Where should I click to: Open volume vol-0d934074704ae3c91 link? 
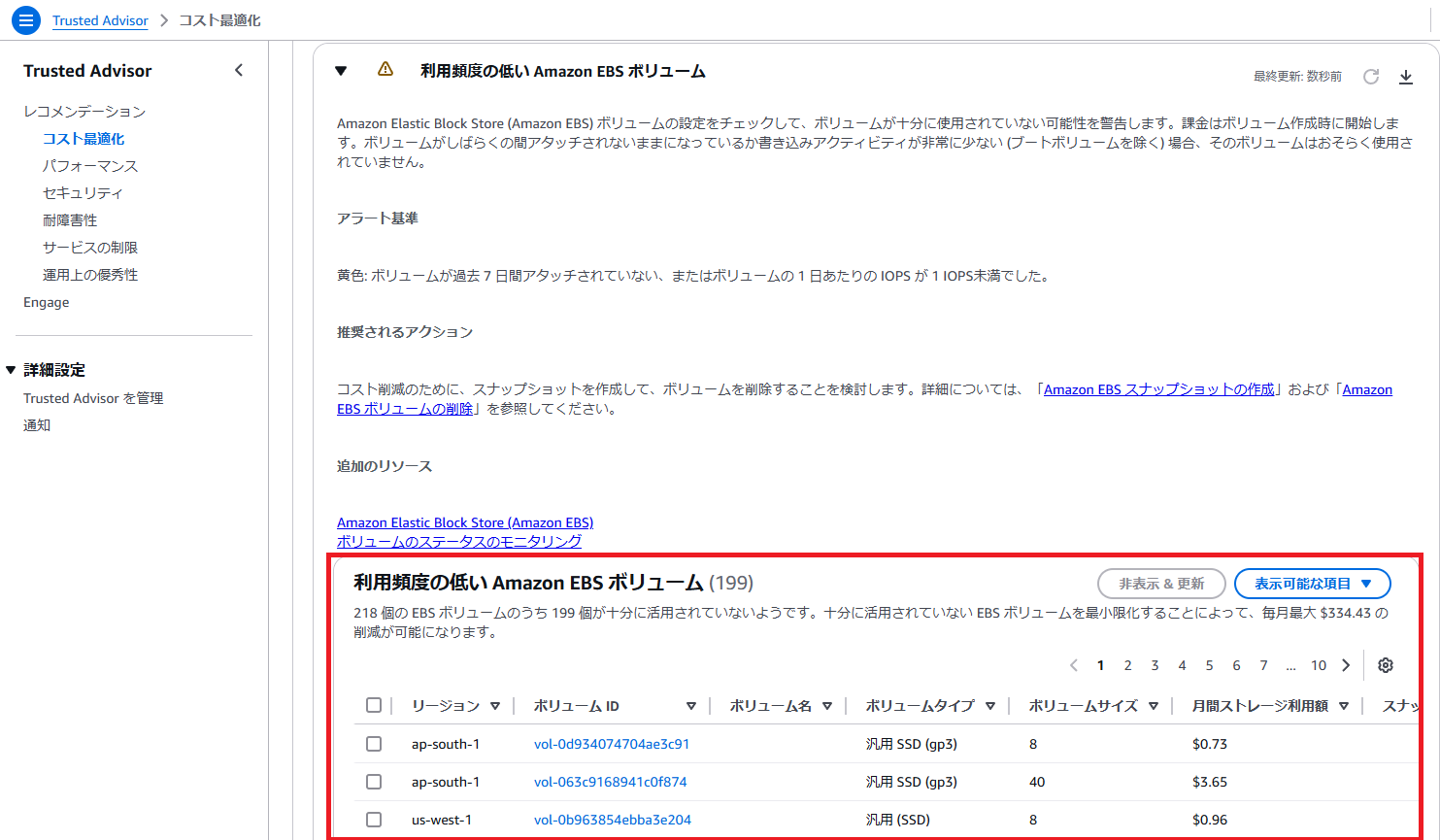click(612, 744)
